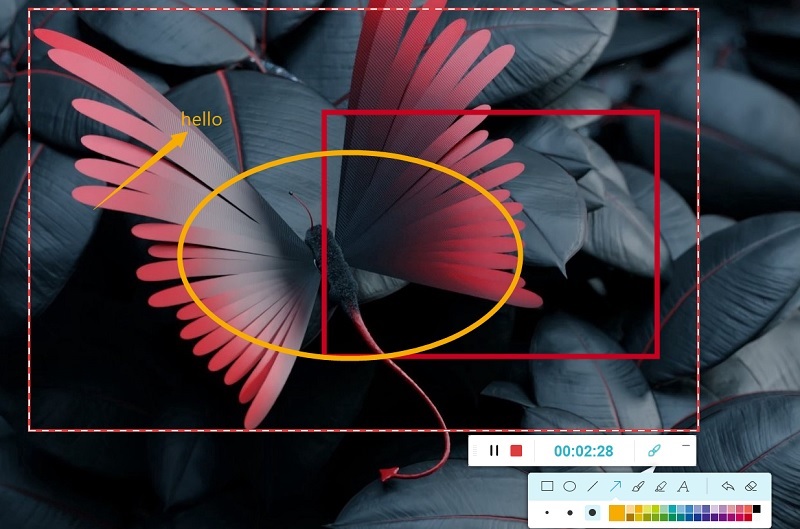Stop the recording with red square button
This screenshot has height=529, width=800.
(x=516, y=451)
